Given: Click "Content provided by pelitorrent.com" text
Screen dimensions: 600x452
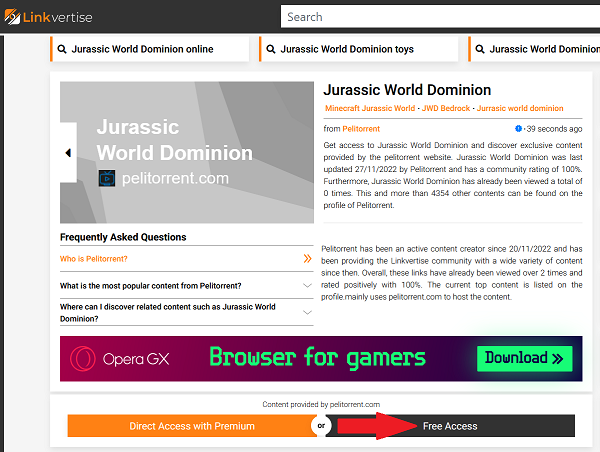Looking at the screenshot, I should pyautogui.click(x=321, y=404).
